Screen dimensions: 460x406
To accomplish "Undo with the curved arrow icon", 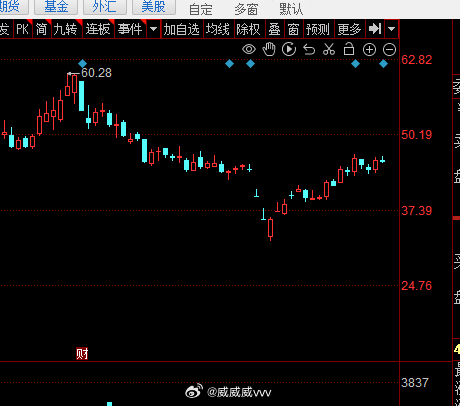I will 309,50.
